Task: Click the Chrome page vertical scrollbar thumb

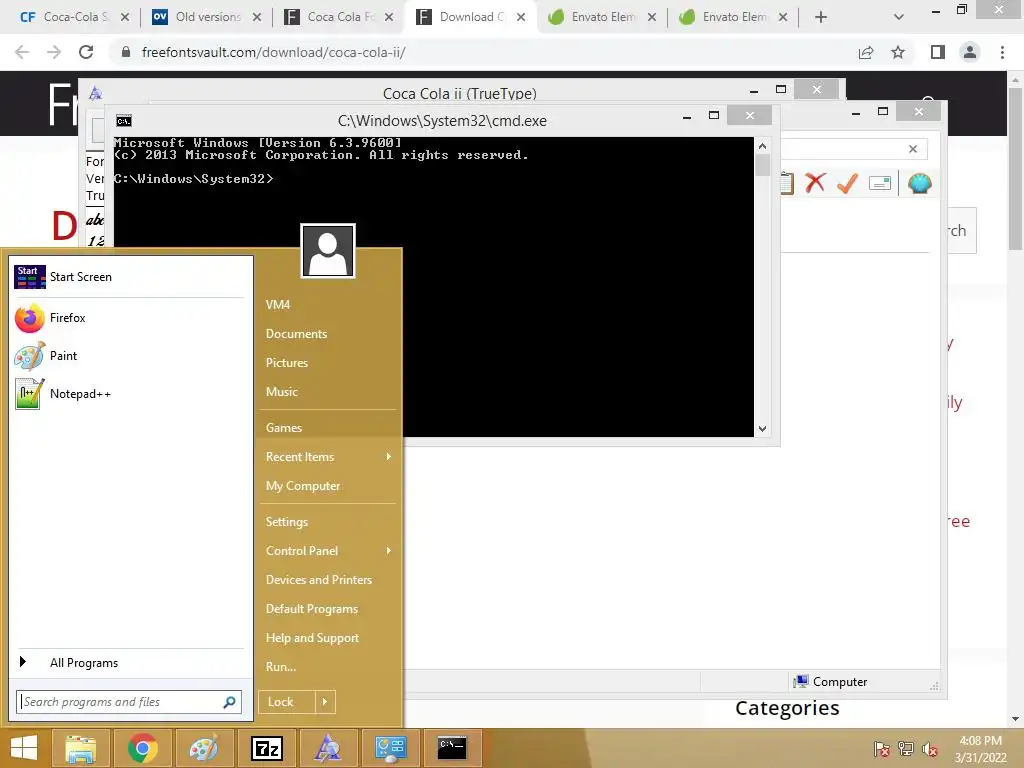Action: 1016,168
